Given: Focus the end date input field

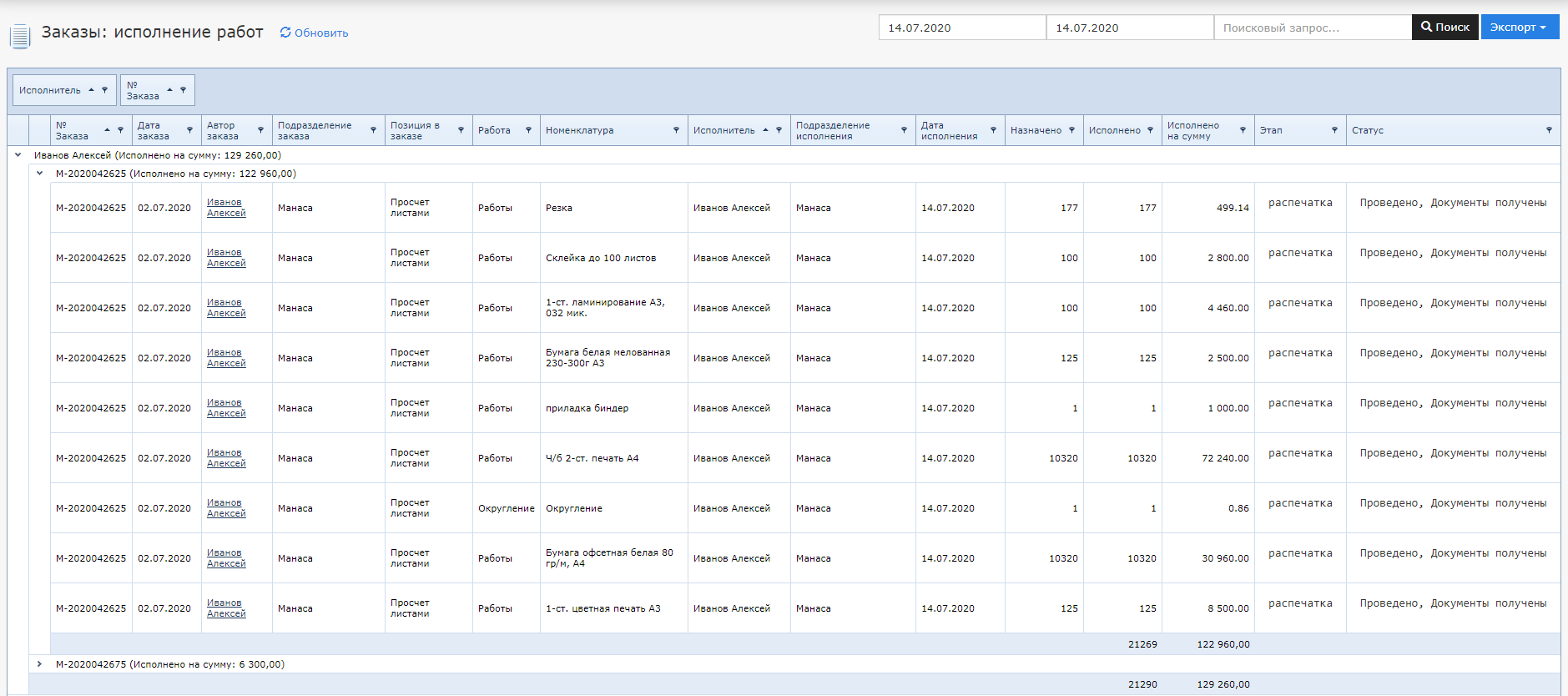Looking at the screenshot, I should click(x=1130, y=28).
